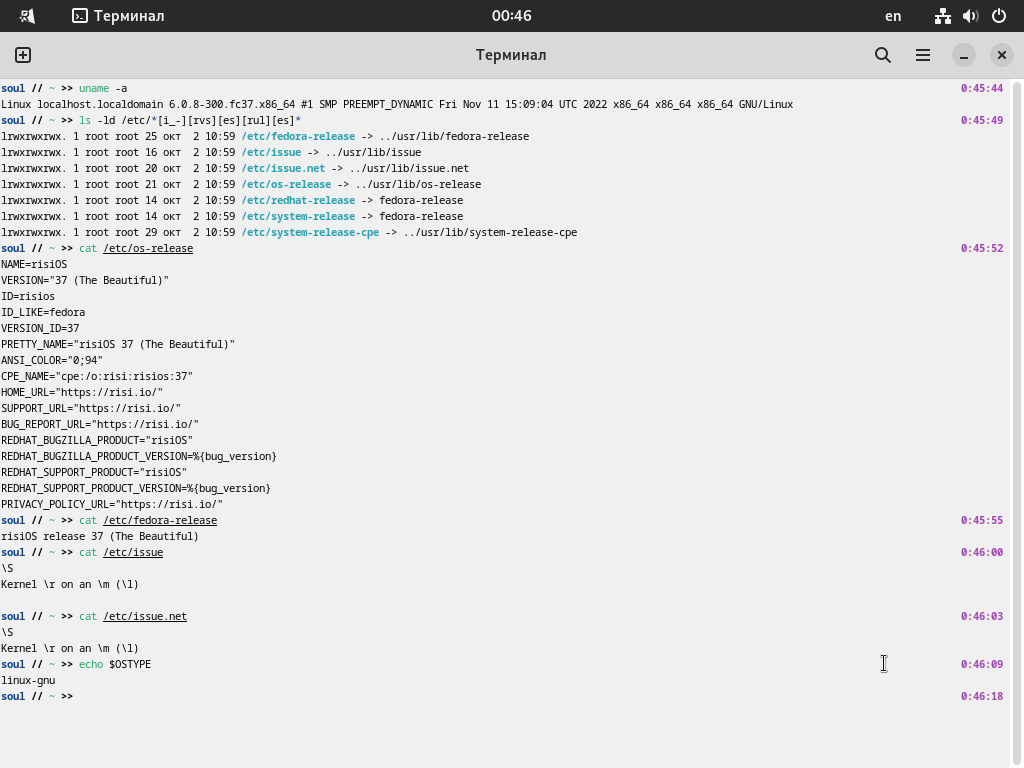The width and height of the screenshot is (1024, 768).
Task: Open the clock showing 00:46
Action: click(x=511, y=16)
